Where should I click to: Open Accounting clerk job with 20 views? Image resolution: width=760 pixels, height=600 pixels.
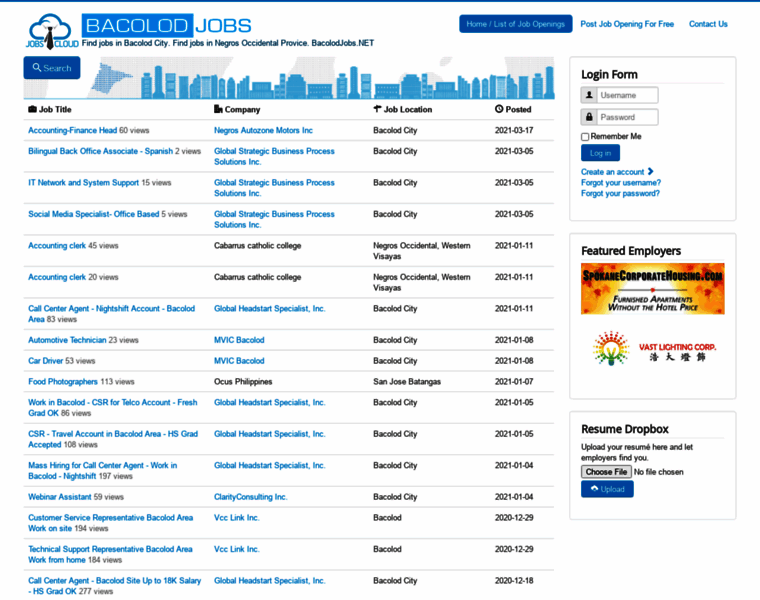point(57,277)
